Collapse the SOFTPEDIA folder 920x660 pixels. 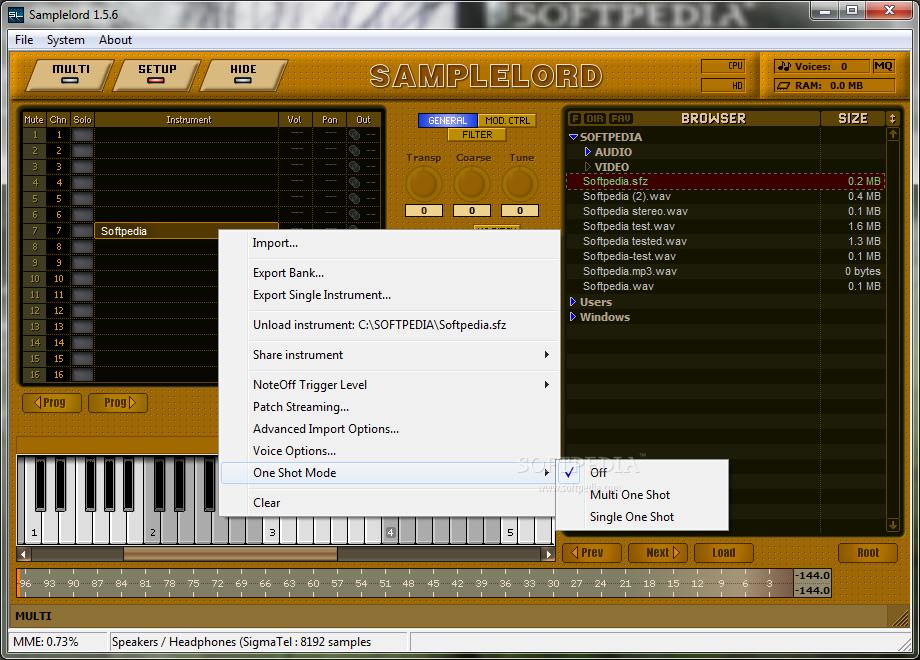[573, 137]
